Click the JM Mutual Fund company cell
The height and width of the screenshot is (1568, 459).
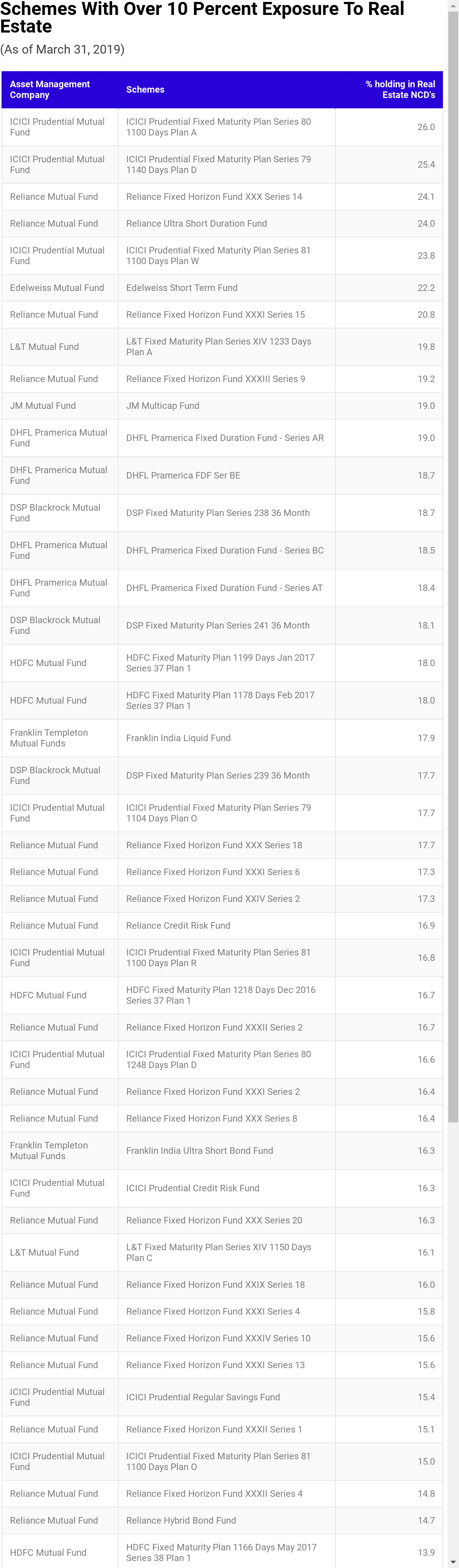click(43, 406)
